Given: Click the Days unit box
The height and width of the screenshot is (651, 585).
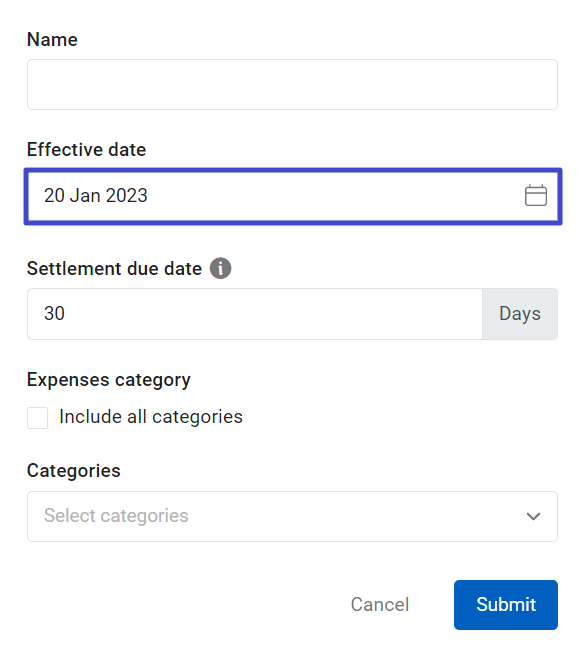Looking at the screenshot, I should pyautogui.click(x=520, y=314).
